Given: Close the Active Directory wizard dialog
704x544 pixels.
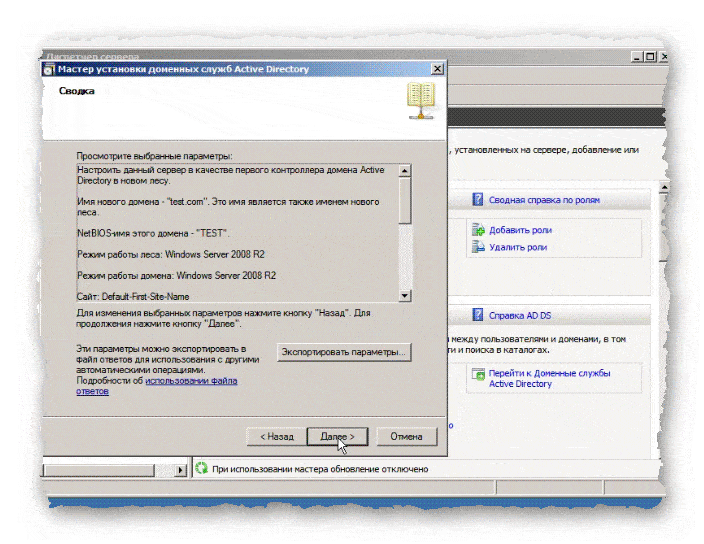Looking at the screenshot, I should [437, 69].
